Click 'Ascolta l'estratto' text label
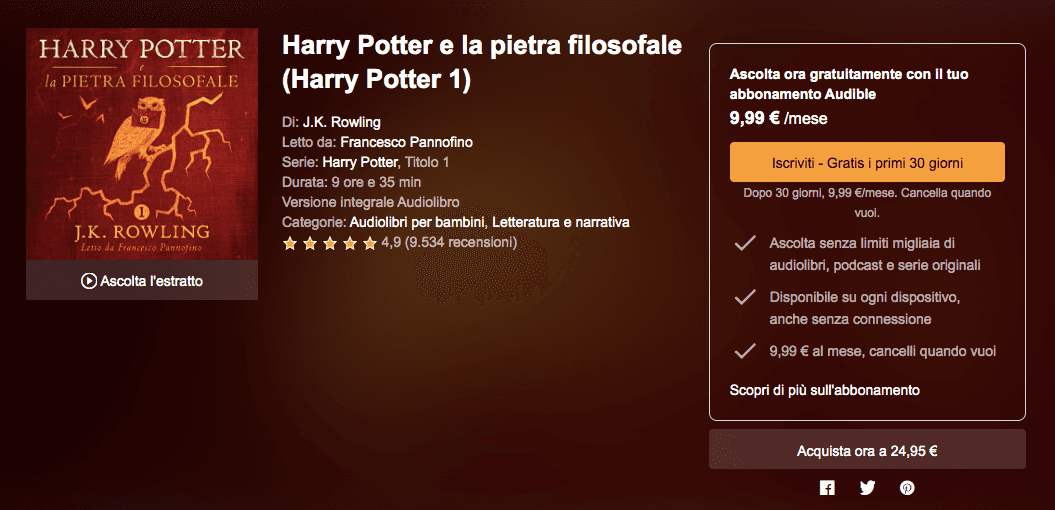Screen dimensions: 1055x510 coord(152,281)
